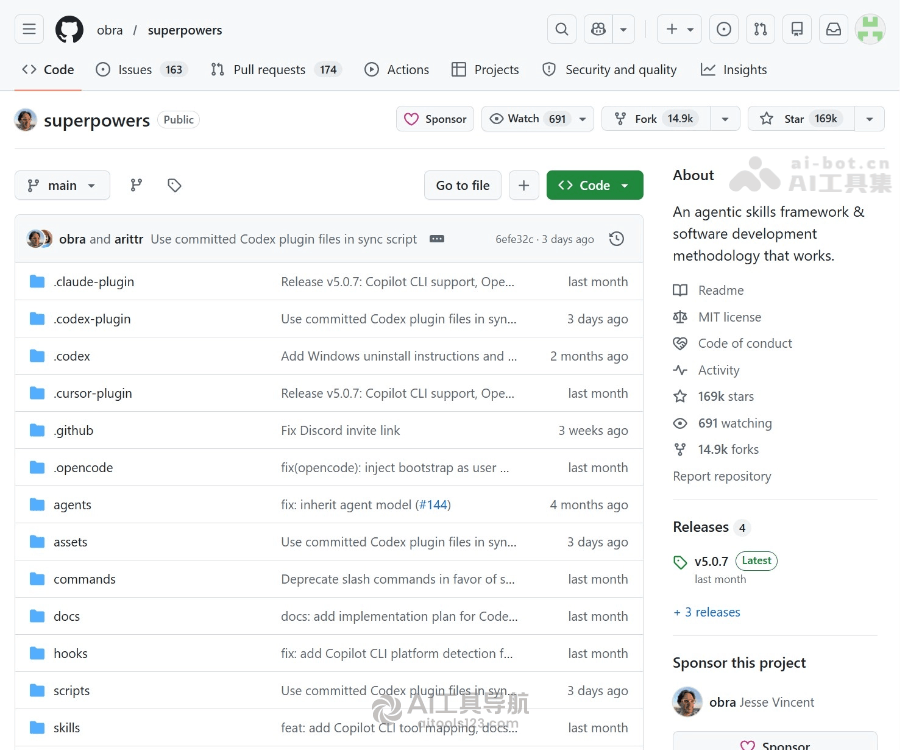Switch to the Code tab

pyautogui.click(x=48, y=69)
